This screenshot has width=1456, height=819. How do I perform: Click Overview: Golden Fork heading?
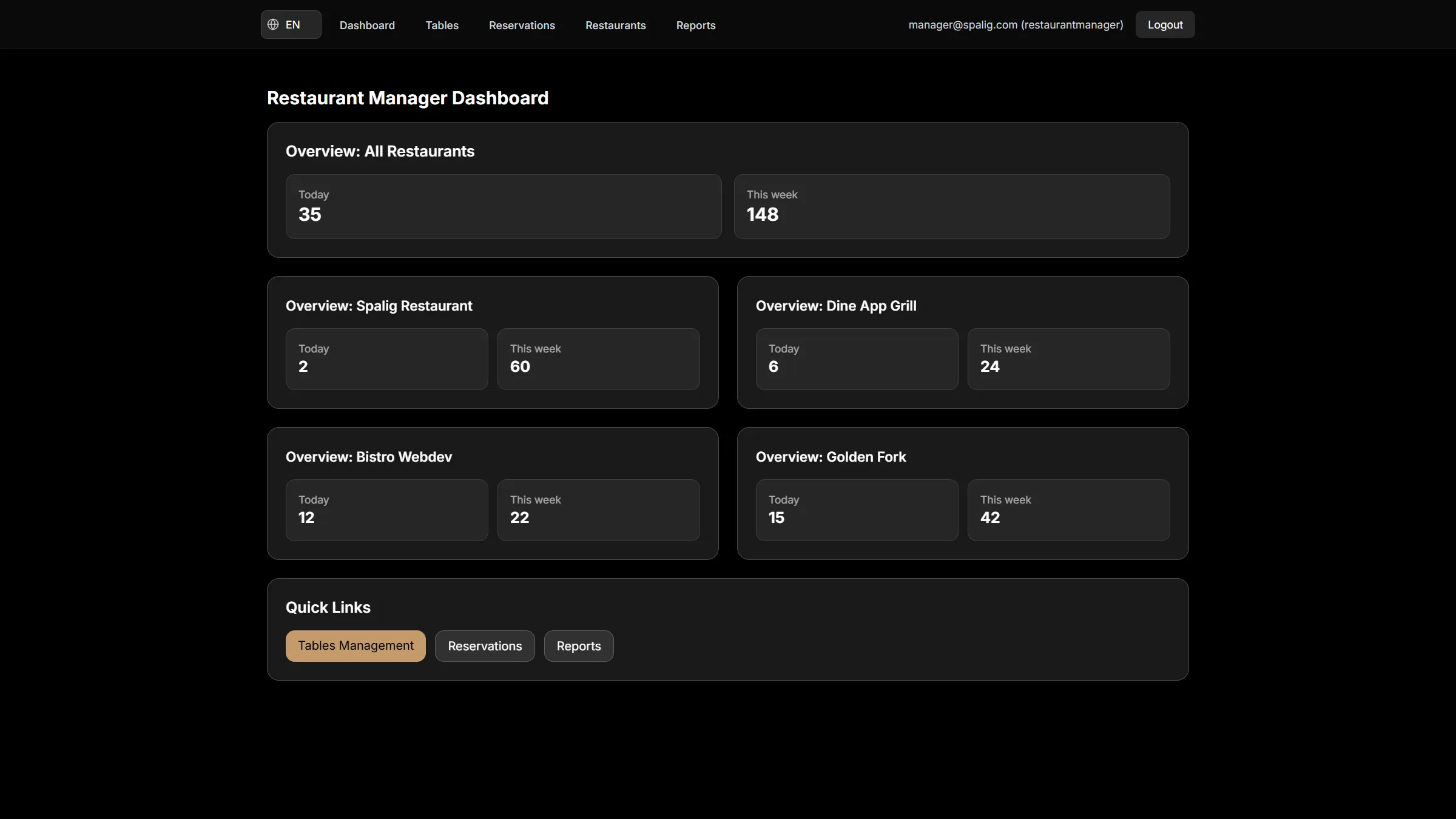(x=831, y=457)
